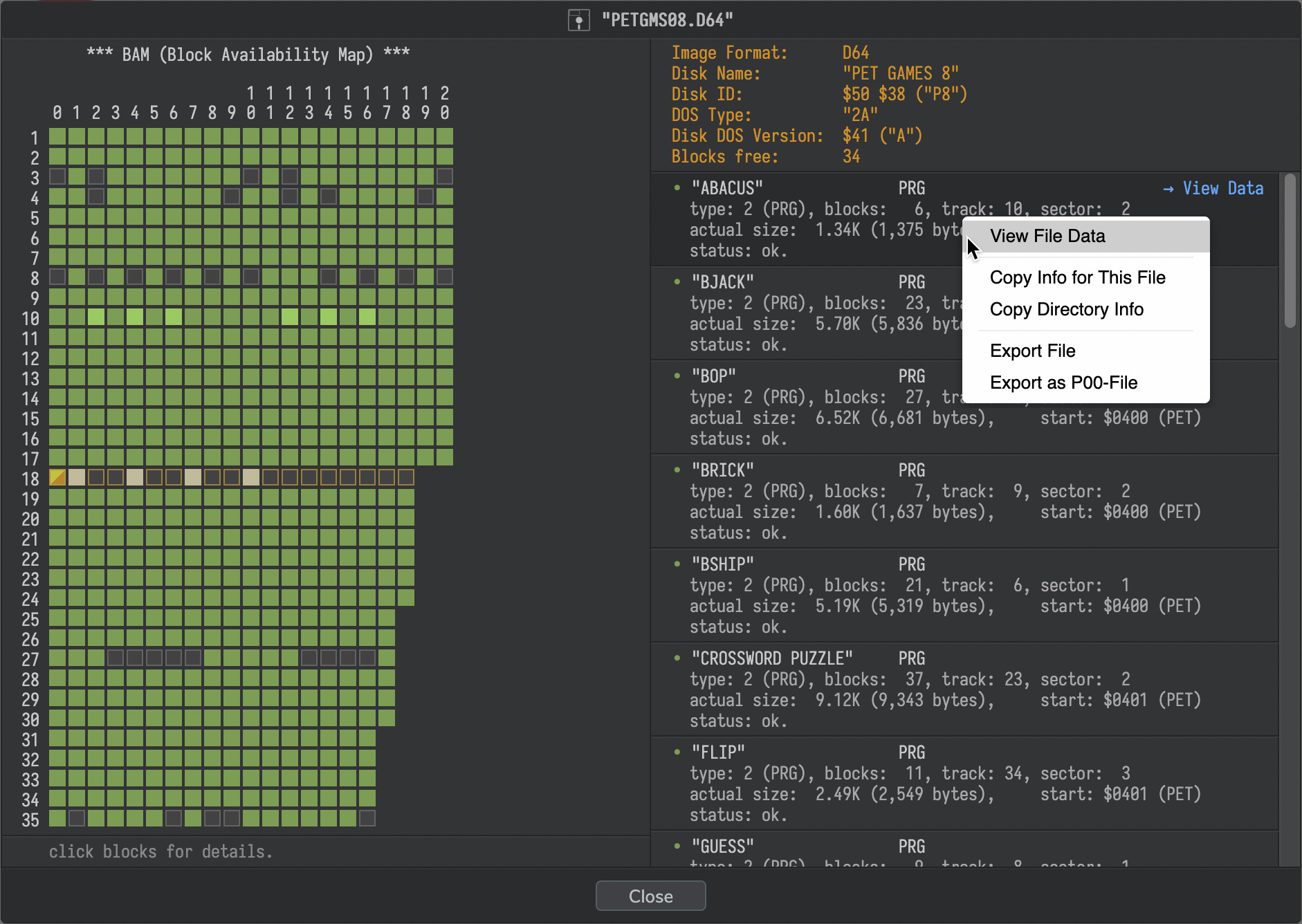
Task: Click highlighted block at track 10 sector 12
Action: click(x=290, y=317)
